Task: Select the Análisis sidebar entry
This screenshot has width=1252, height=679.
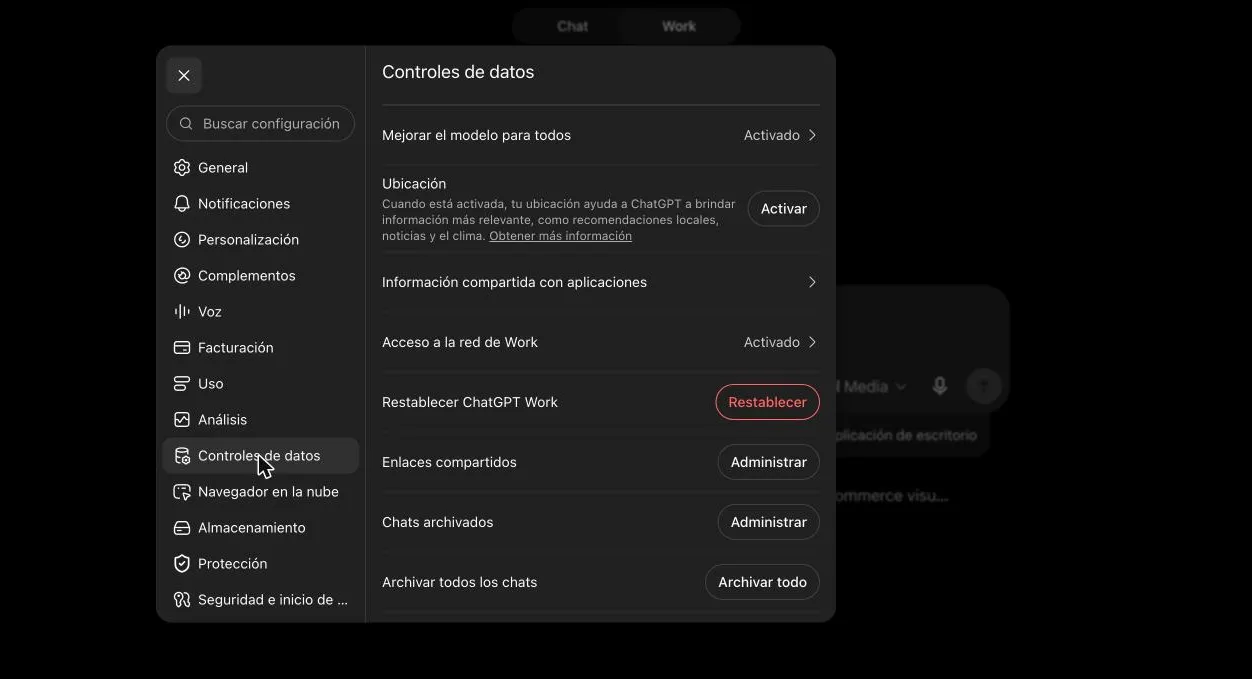Action: (261, 420)
